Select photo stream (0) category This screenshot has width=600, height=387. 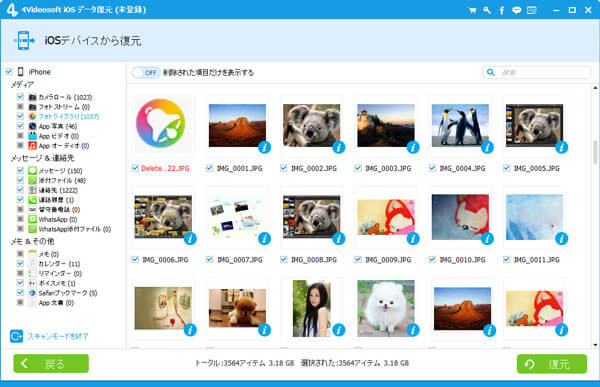tap(64, 107)
